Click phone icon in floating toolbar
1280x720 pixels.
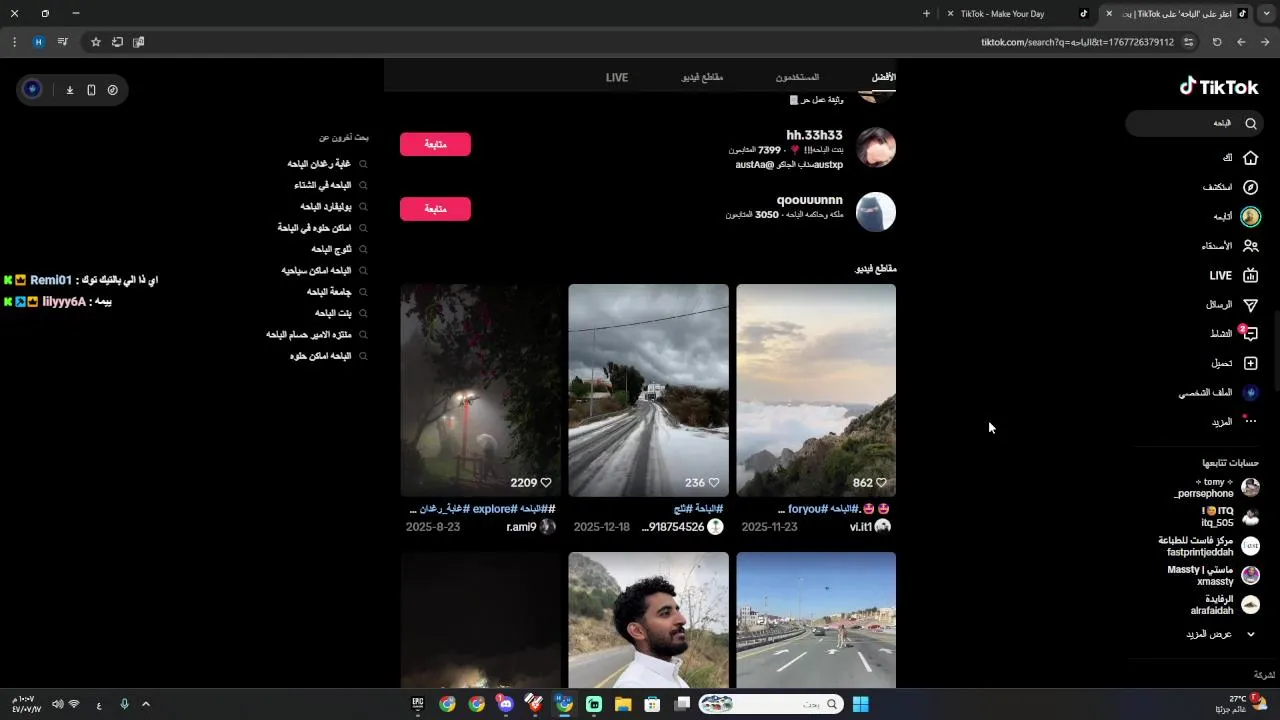click(x=91, y=90)
